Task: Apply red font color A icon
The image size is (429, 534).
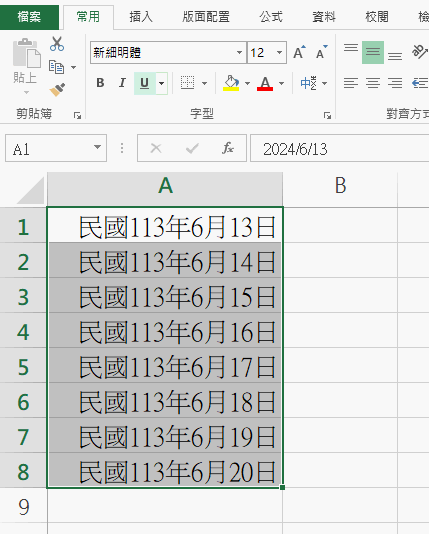Action: point(265,83)
